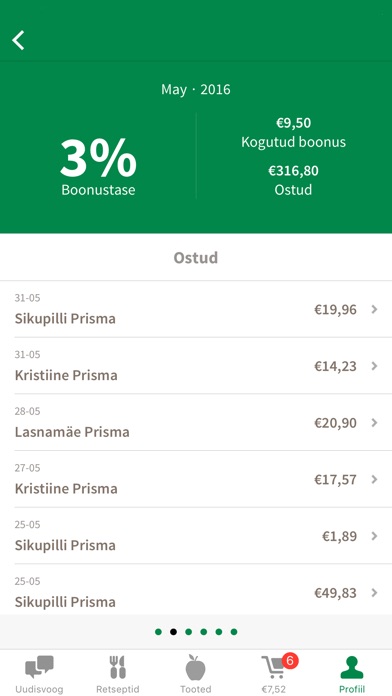
Task: Switch to the Retseptid tab label
Action: (118, 689)
